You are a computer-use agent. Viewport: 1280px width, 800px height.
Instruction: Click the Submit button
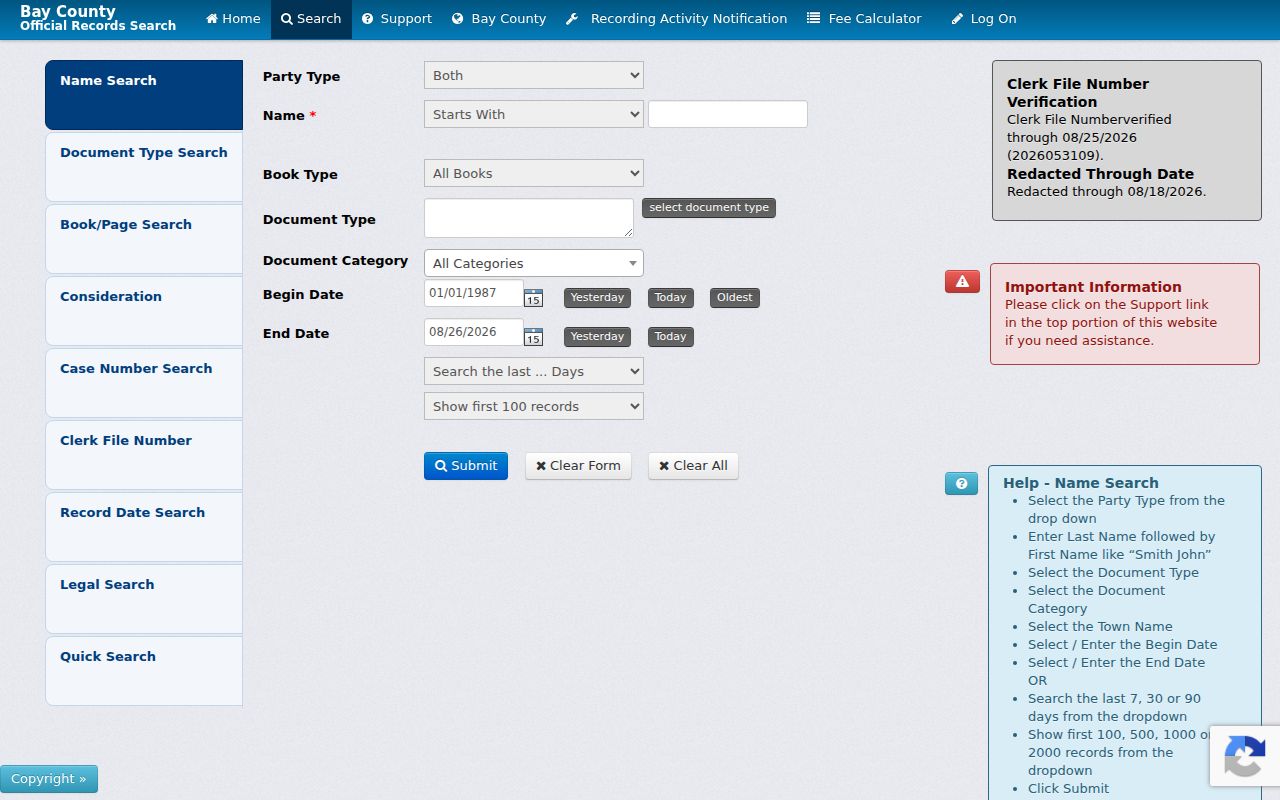[466, 466]
